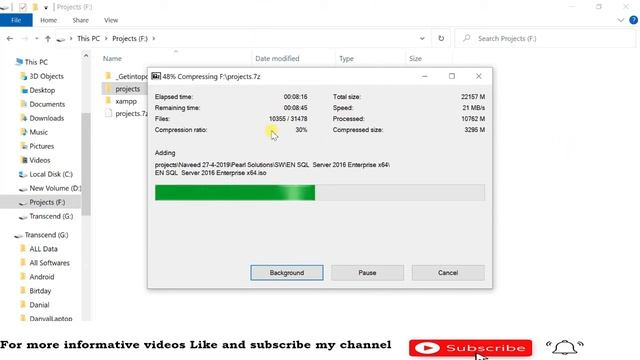Open Downloads in navigation pane
Image resolution: width=640 pixels, height=360 pixels.
tap(47, 118)
